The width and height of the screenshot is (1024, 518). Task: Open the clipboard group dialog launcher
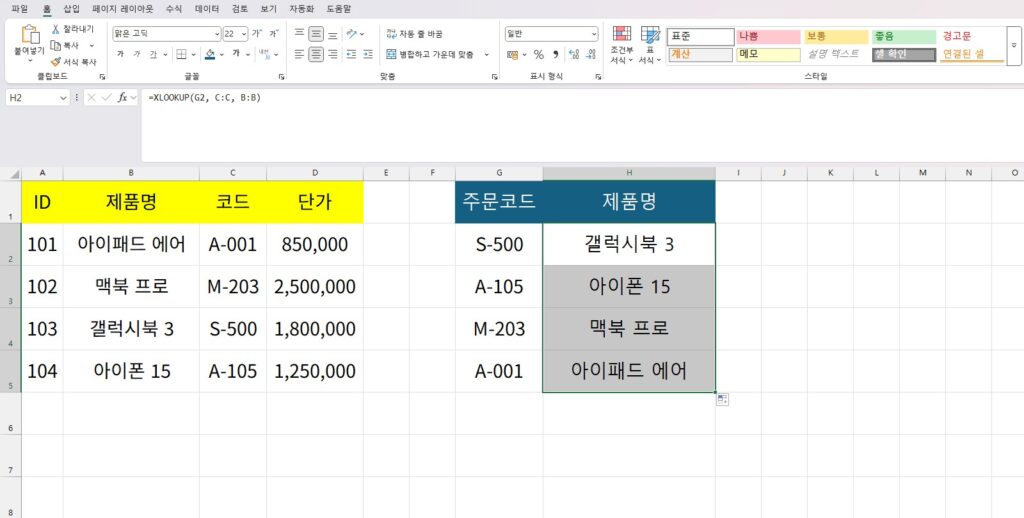[102, 76]
